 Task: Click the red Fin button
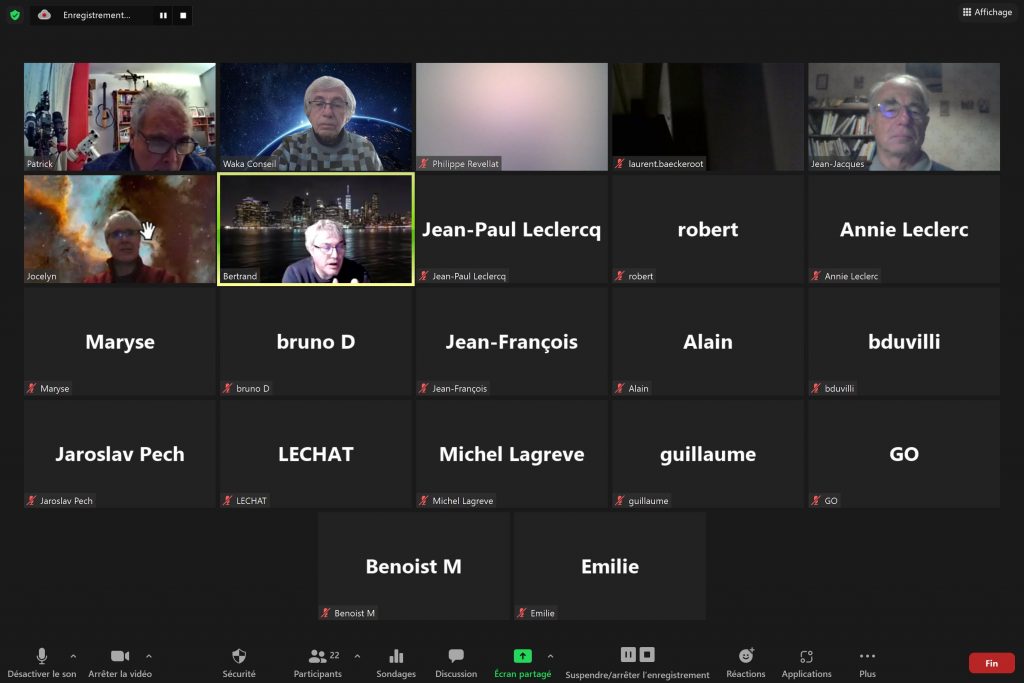tap(991, 663)
